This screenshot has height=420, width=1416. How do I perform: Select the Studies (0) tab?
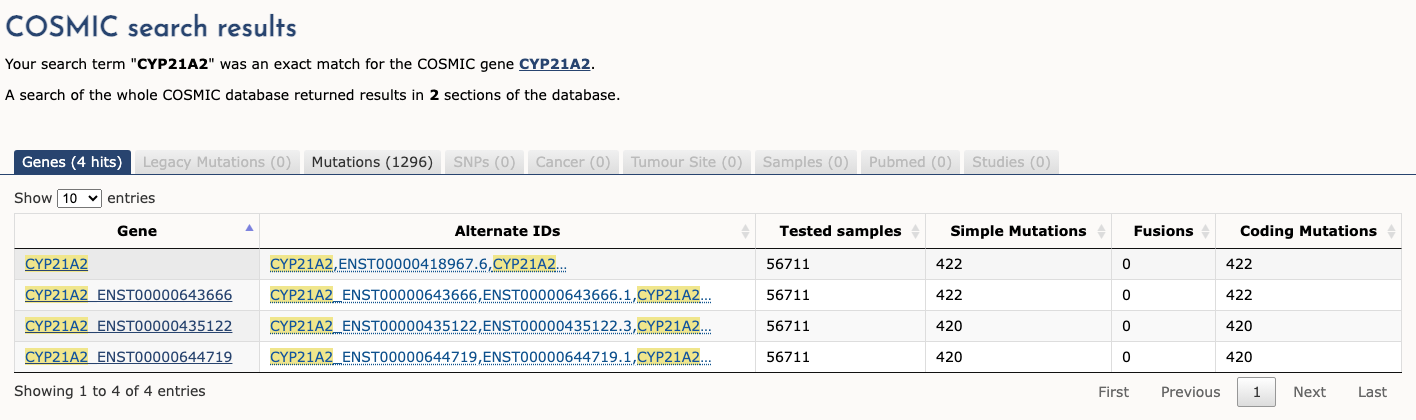point(1012,162)
